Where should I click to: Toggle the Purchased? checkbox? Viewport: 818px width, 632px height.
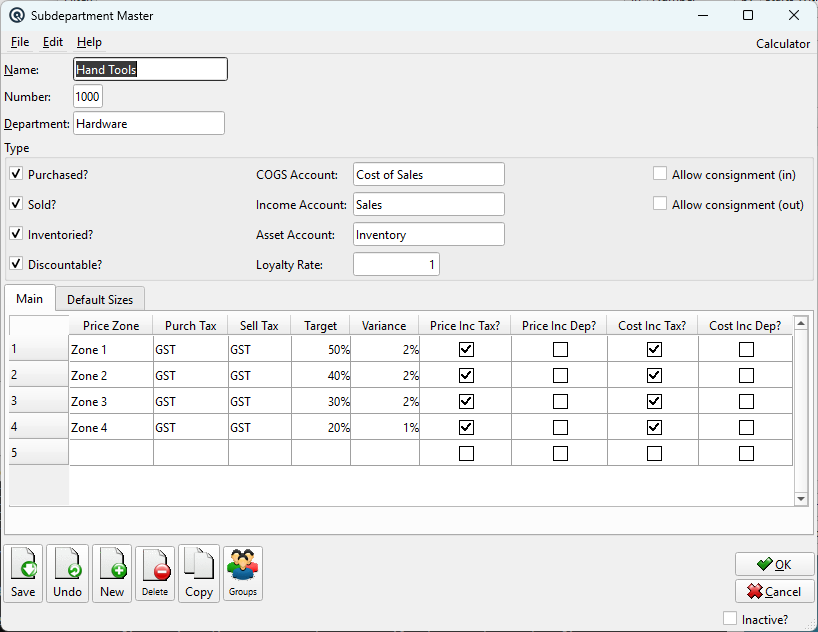click(16, 174)
